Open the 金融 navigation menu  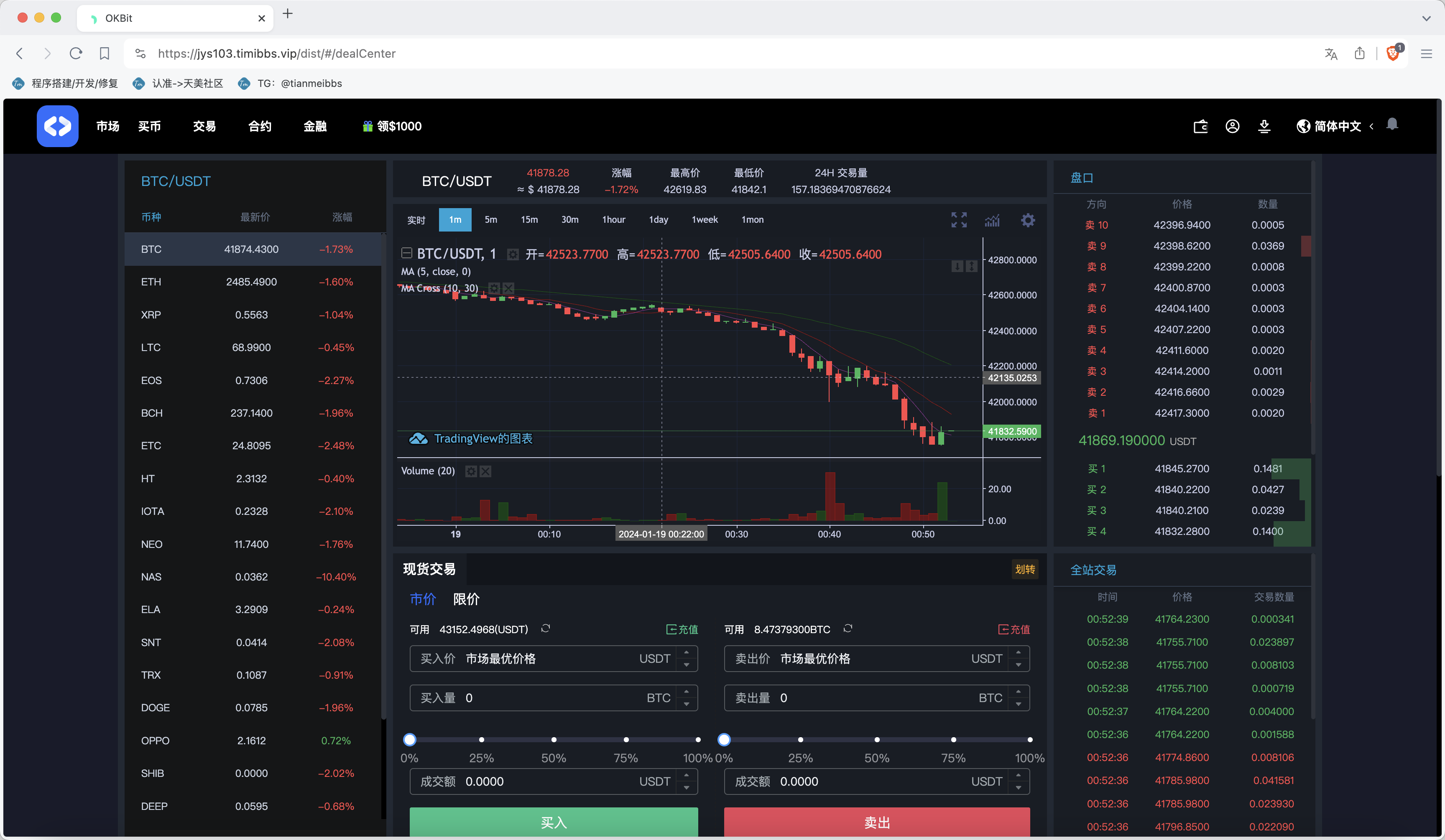pos(315,126)
